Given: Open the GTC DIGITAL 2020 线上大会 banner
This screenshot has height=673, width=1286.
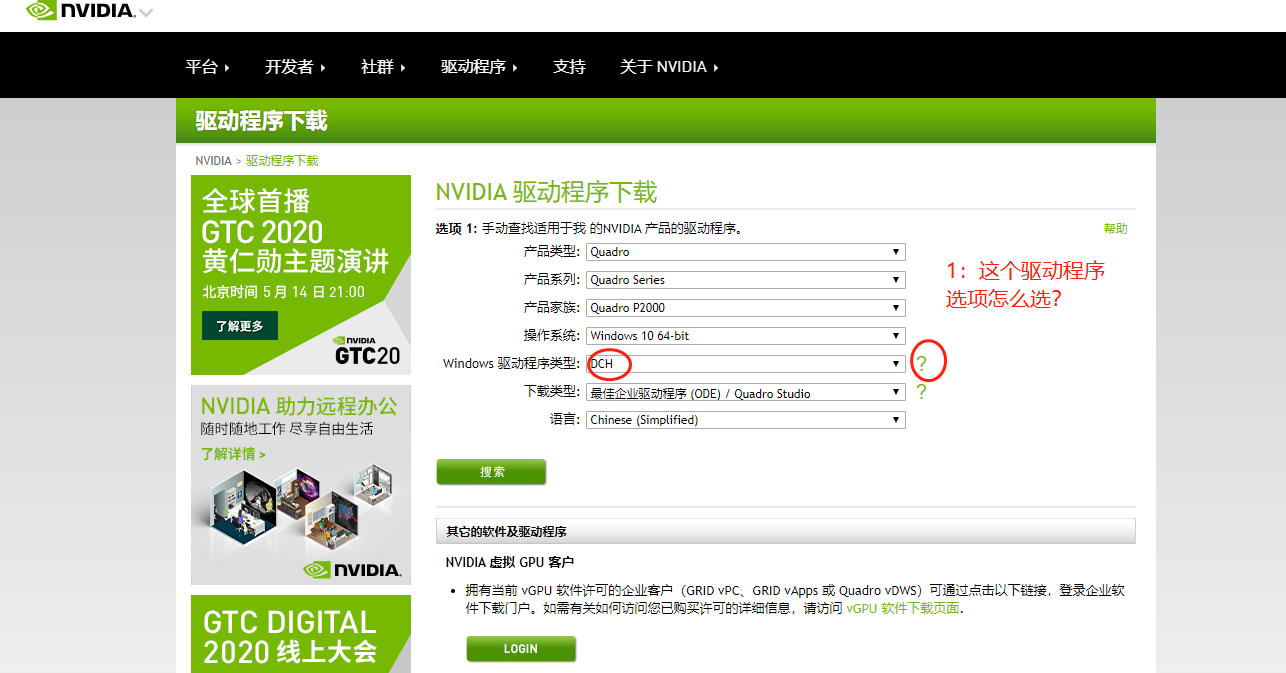Looking at the screenshot, I should [x=301, y=634].
